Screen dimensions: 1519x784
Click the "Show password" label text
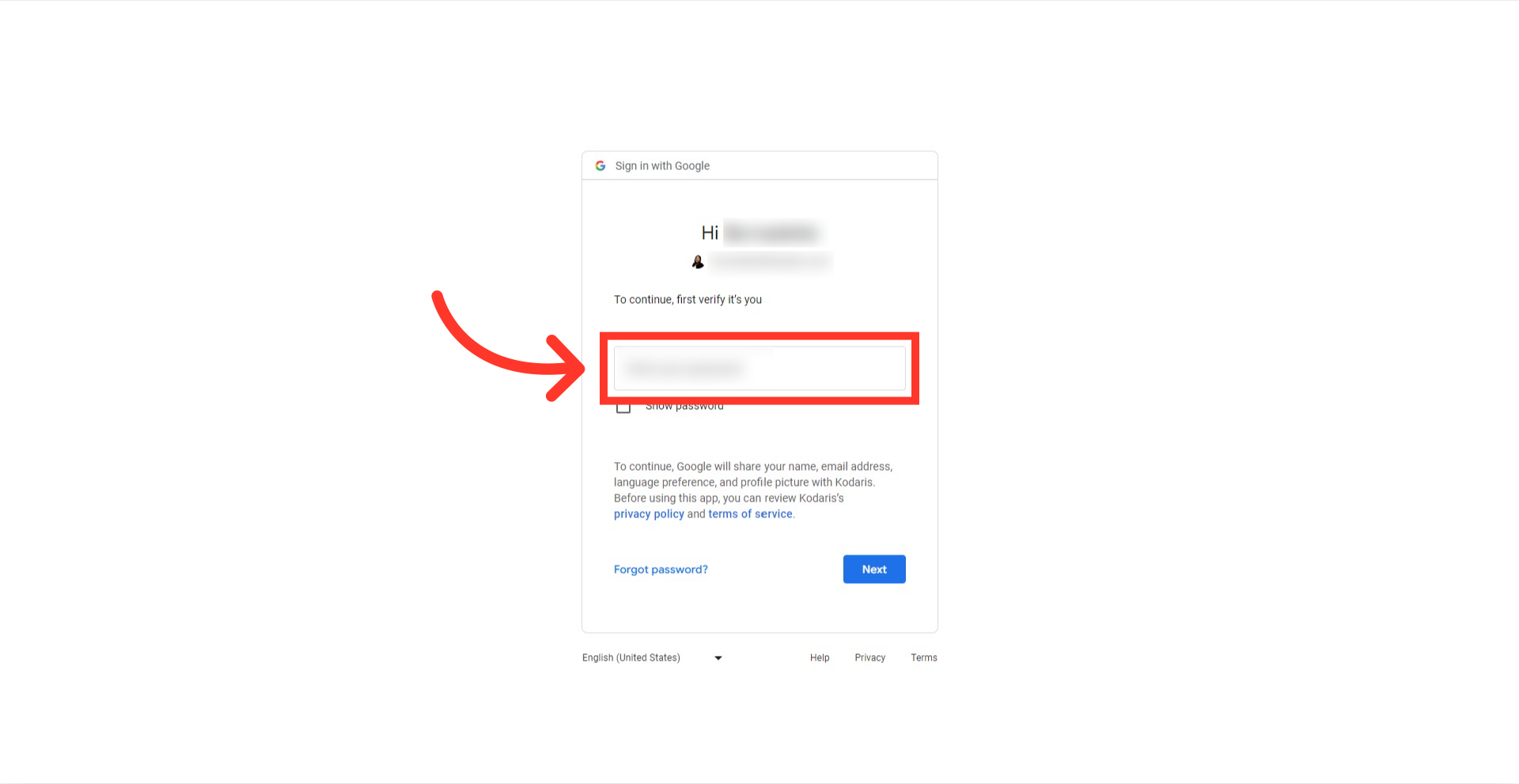[x=684, y=407]
